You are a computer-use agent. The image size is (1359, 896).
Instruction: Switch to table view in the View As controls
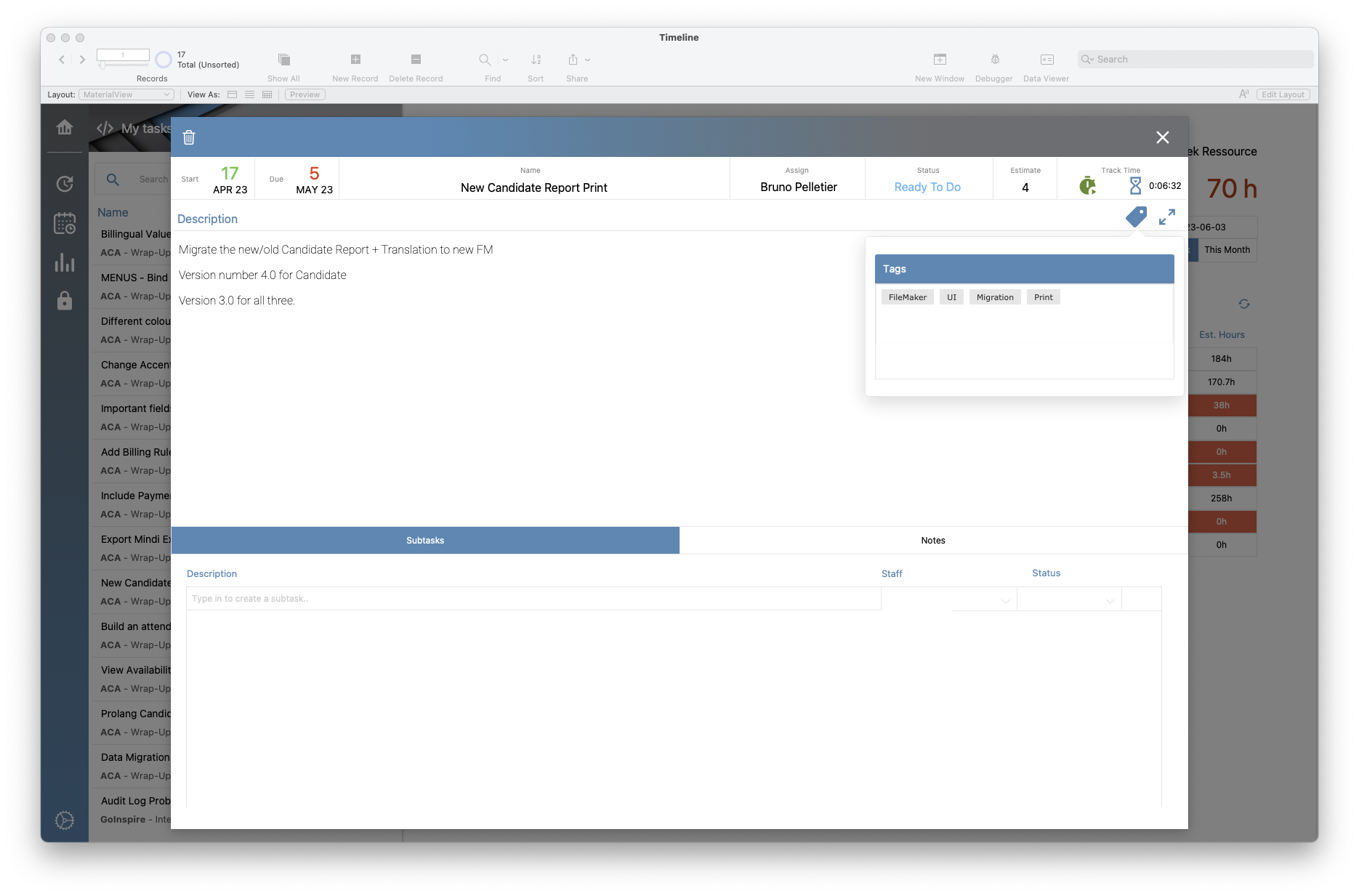267,94
